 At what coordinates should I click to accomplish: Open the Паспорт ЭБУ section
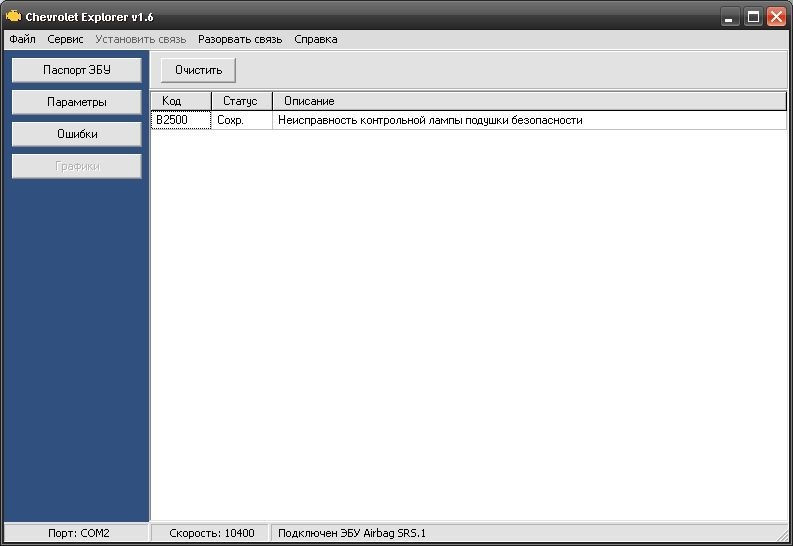click(77, 70)
